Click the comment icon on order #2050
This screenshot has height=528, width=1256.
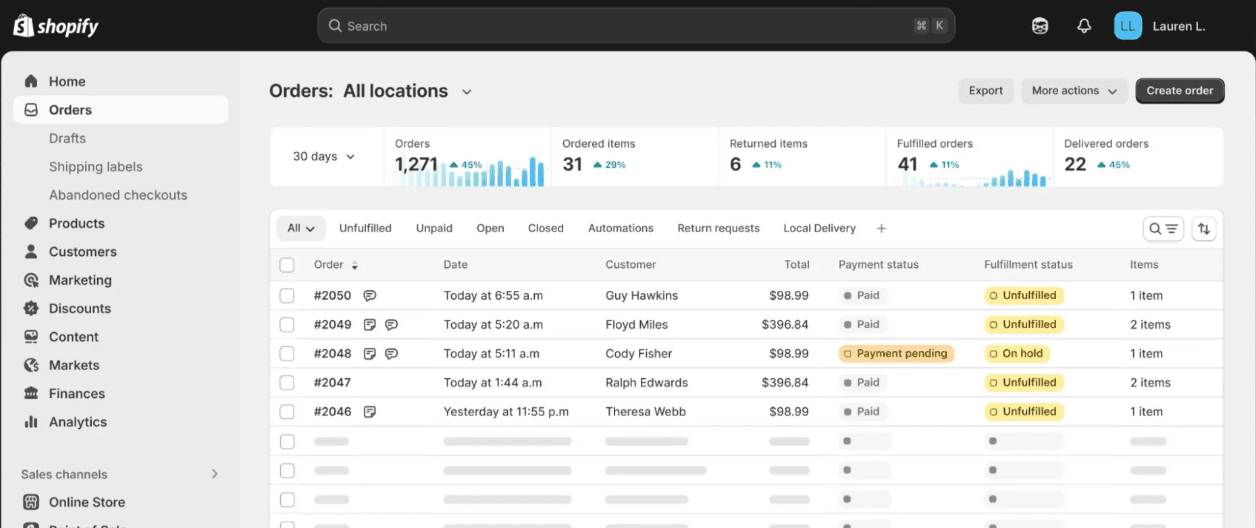370,296
